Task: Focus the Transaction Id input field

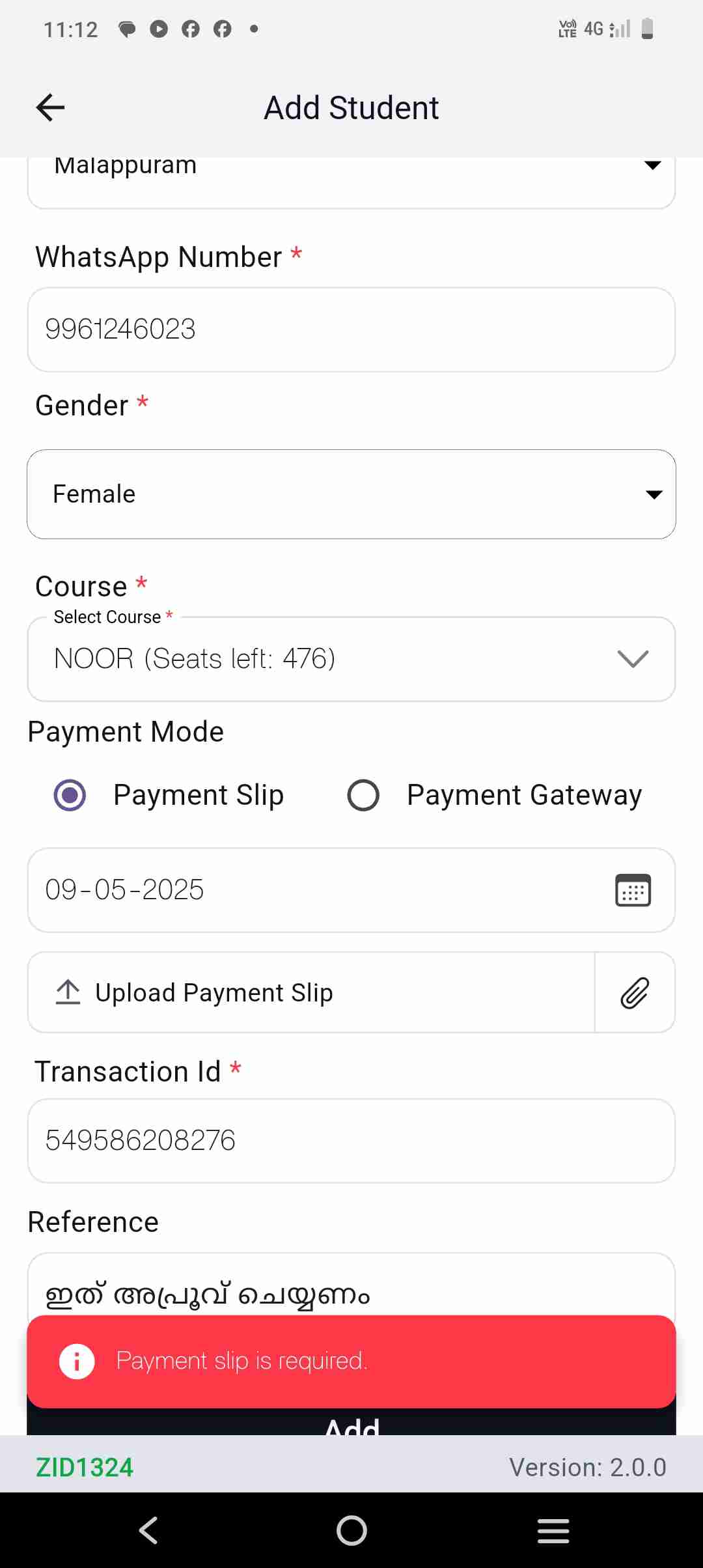Action: click(x=351, y=1141)
